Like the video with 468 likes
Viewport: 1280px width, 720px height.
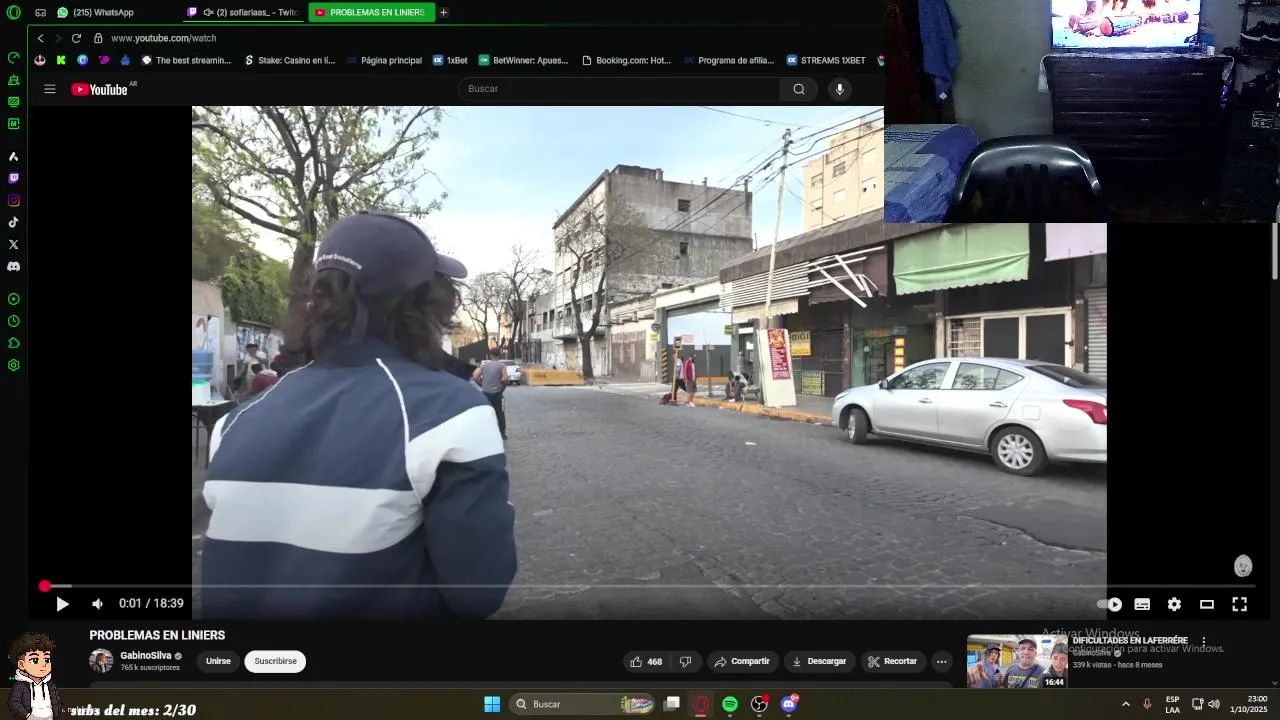pos(646,661)
